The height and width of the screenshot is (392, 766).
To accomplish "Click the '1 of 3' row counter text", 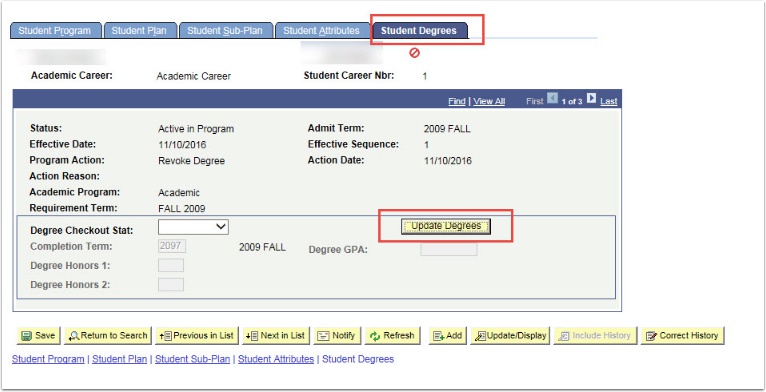I will click(x=572, y=102).
